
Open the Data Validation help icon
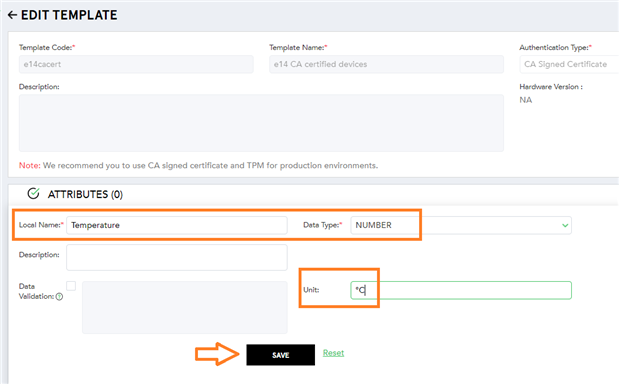tap(59, 297)
